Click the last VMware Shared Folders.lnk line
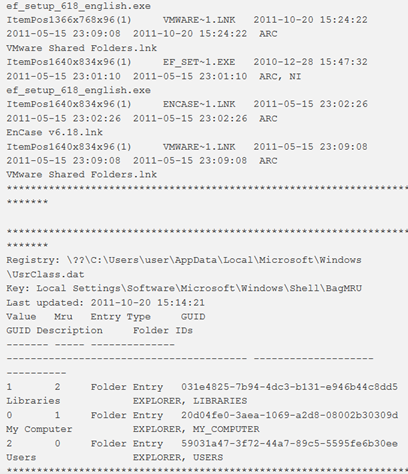408x474 pixels. pos(81,175)
